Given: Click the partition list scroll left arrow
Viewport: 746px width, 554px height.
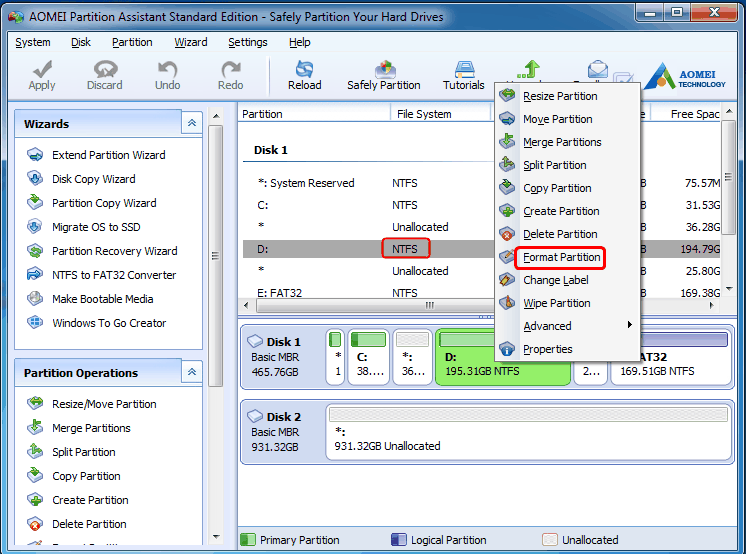Looking at the screenshot, I should [x=246, y=305].
